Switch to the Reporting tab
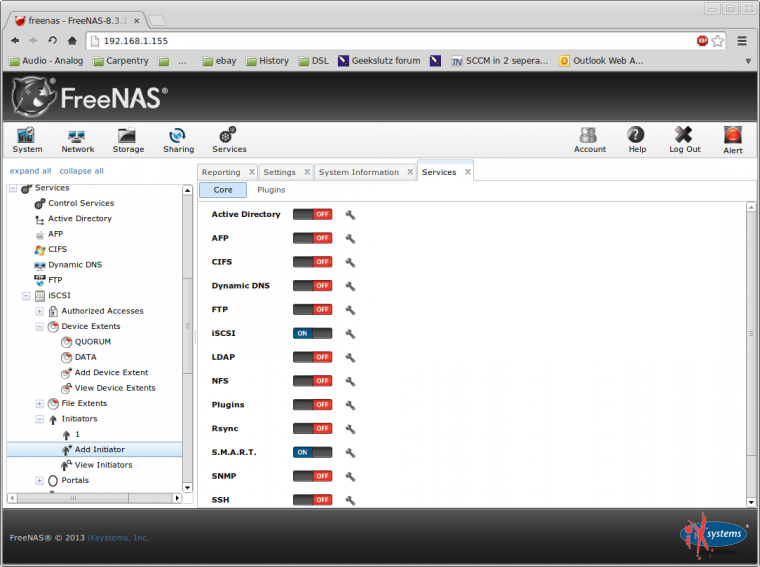Viewport: 760px width, 567px height. pos(221,172)
